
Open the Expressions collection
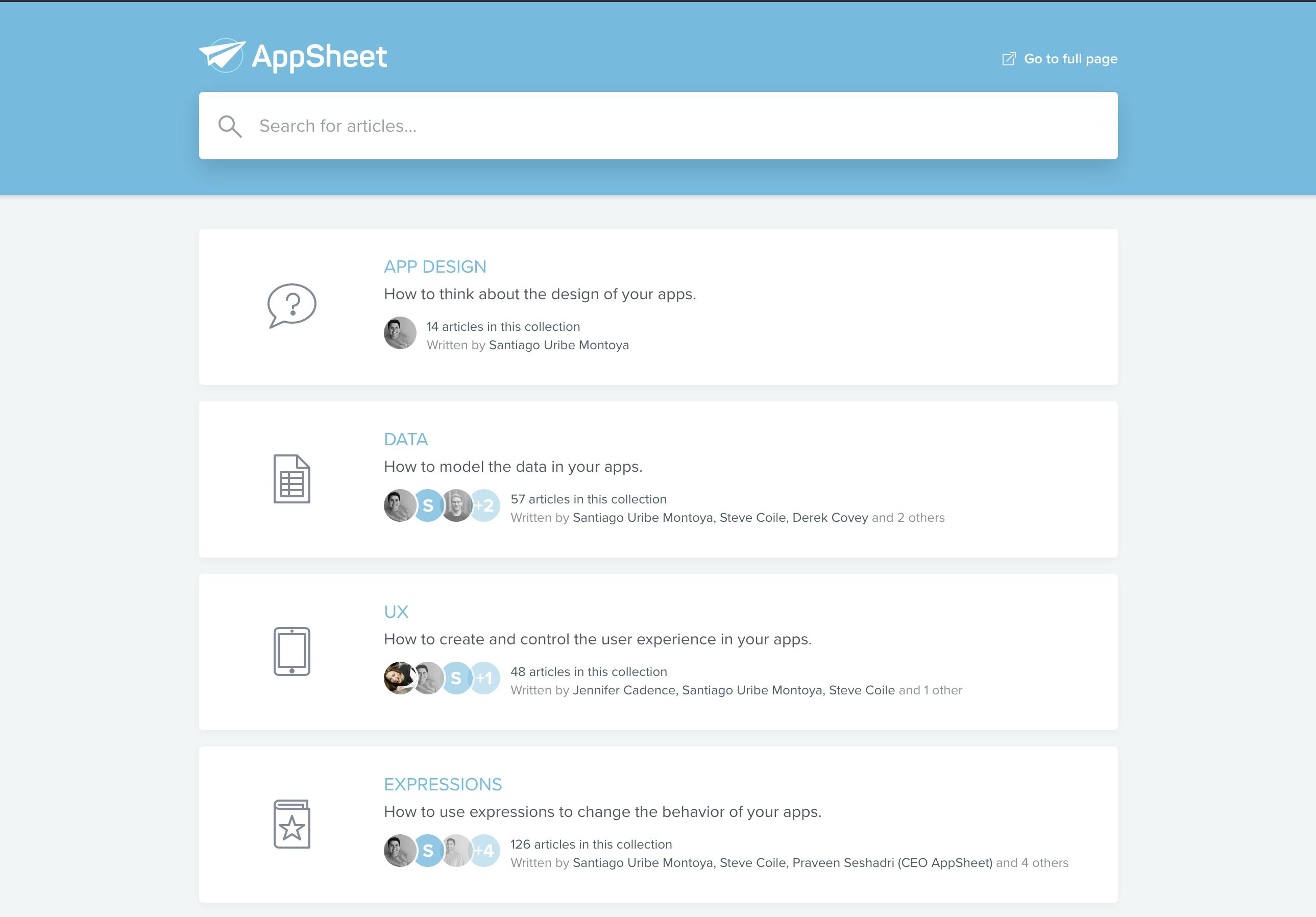pos(443,784)
